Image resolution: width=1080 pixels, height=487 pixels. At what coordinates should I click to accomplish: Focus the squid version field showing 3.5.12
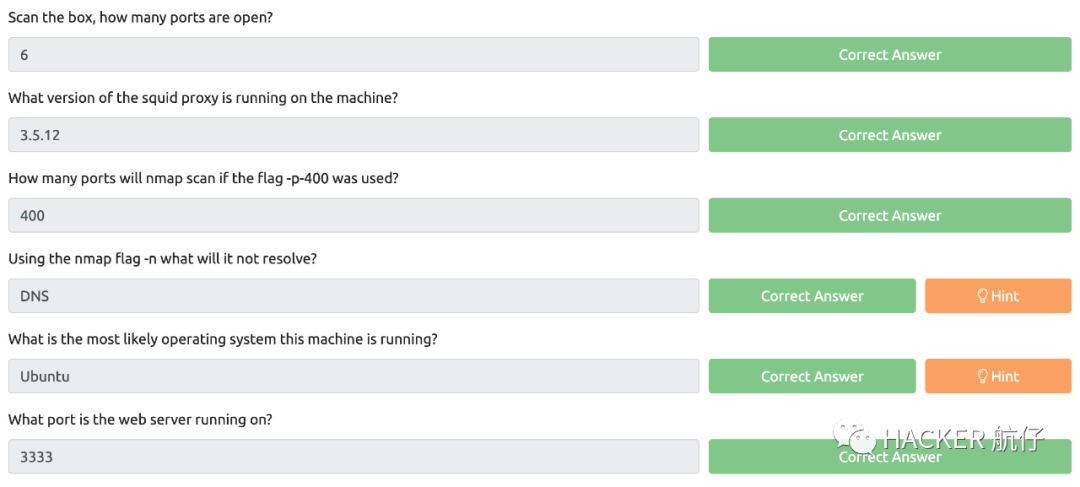pyautogui.click(x=353, y=135)
